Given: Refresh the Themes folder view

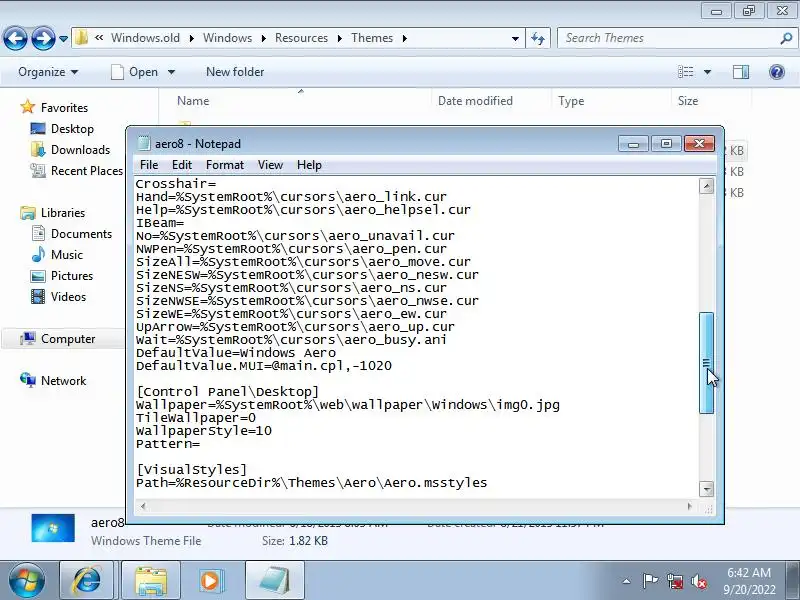Looking at the screenshot, I should 538,38.
